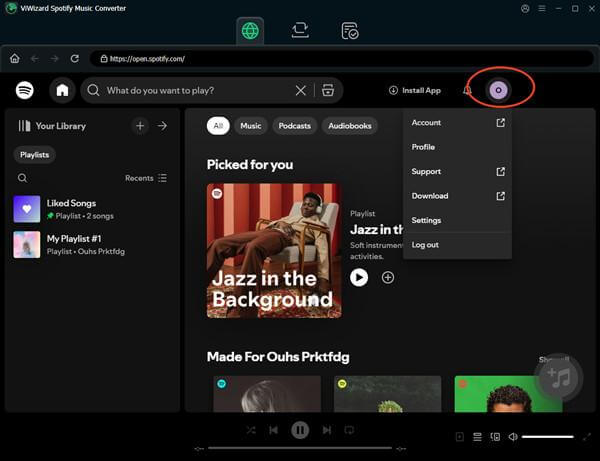The width and height of the screenshot is (600, 461).
Task: Clear the search field with X
Action: [x=301, y=91]
